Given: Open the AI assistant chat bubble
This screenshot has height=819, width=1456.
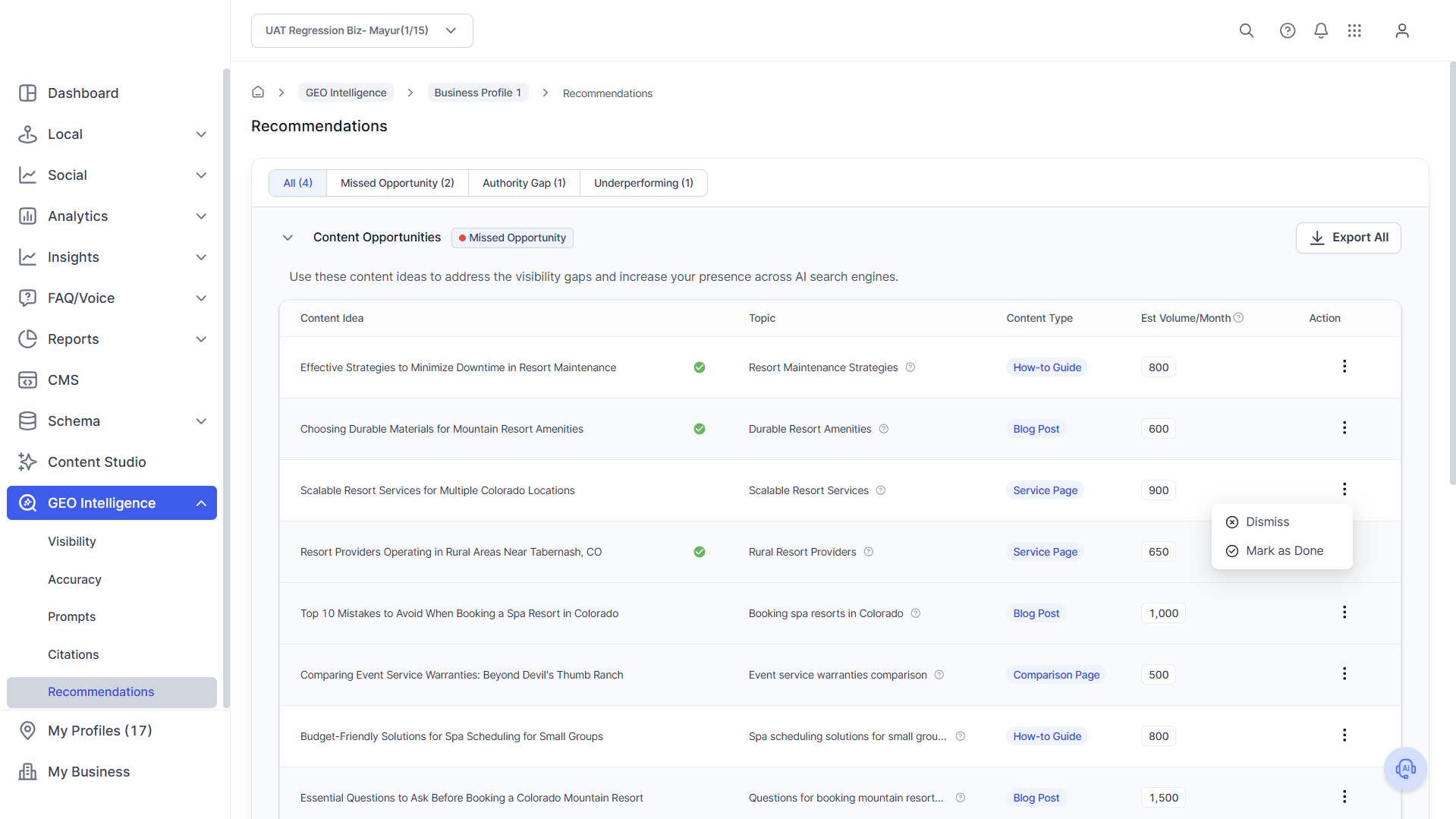Looking at the screenshot, I should [1405, 769].
